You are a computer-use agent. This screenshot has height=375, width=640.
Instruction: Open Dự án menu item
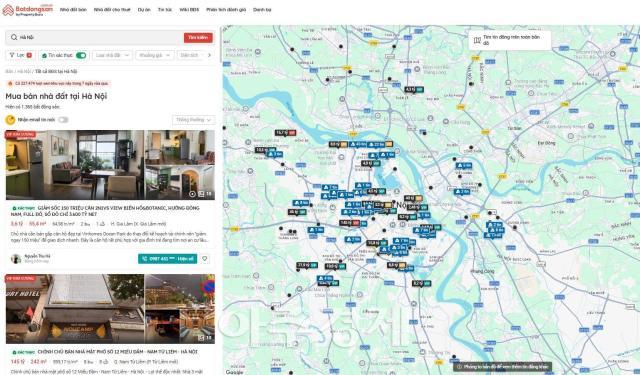144,10
